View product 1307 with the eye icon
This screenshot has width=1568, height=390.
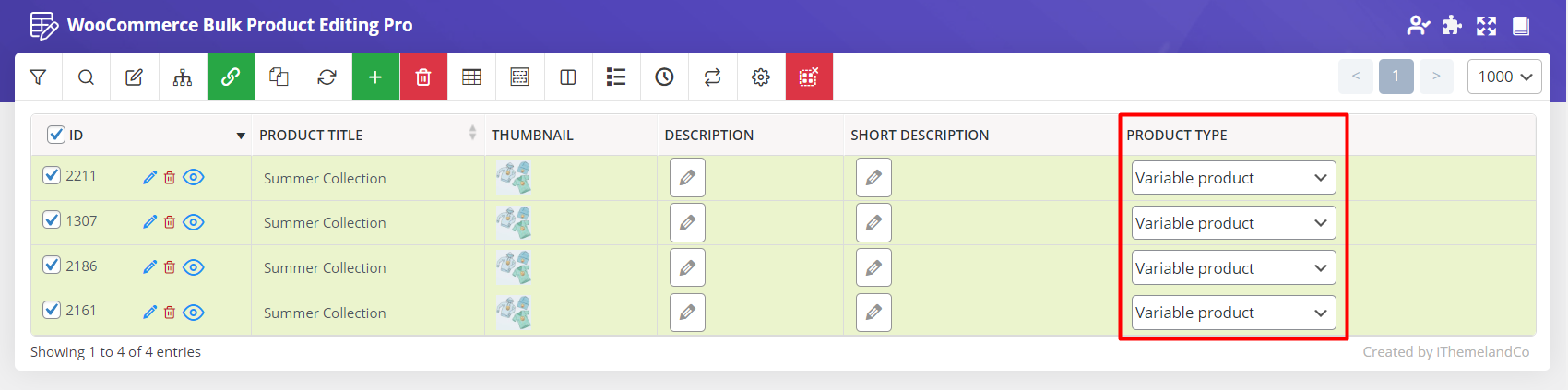tap(194, 222)
